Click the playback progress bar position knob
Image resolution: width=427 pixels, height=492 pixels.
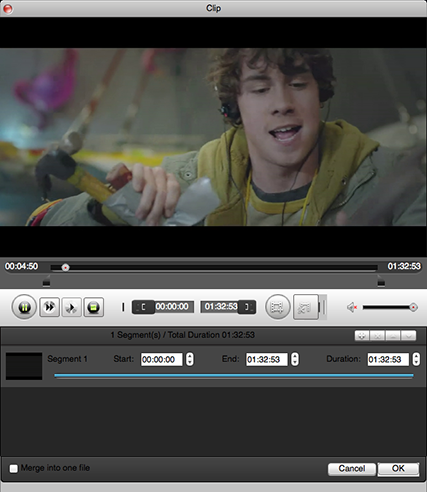[x=66, y=267]
